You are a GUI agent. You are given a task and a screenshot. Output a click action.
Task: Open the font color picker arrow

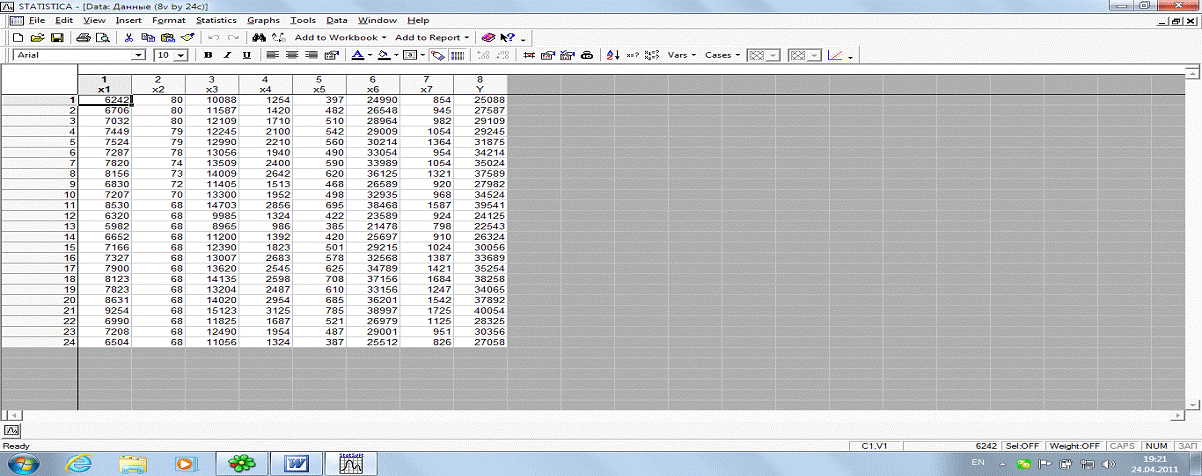point(369,55)
